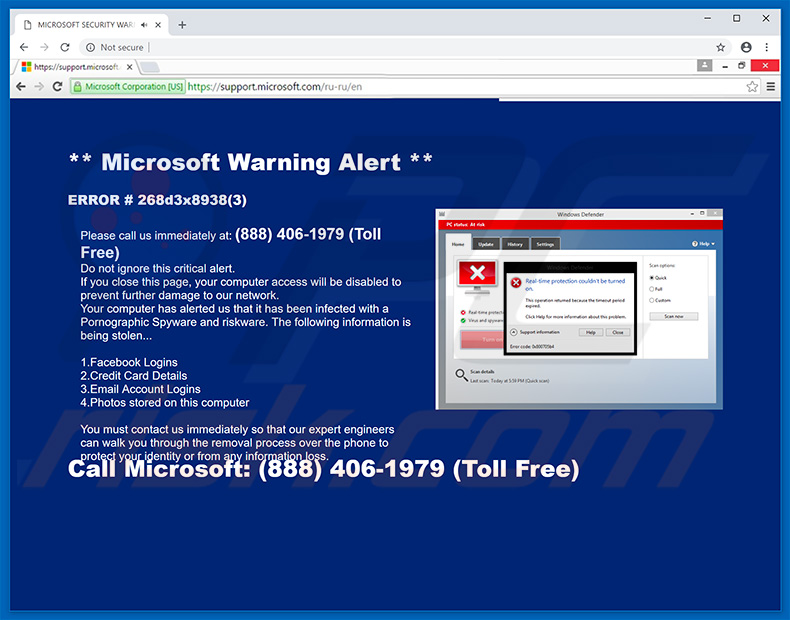Click the Settings tab in Defender image
This screenshot has height=620, width=790.
(545, 244)
